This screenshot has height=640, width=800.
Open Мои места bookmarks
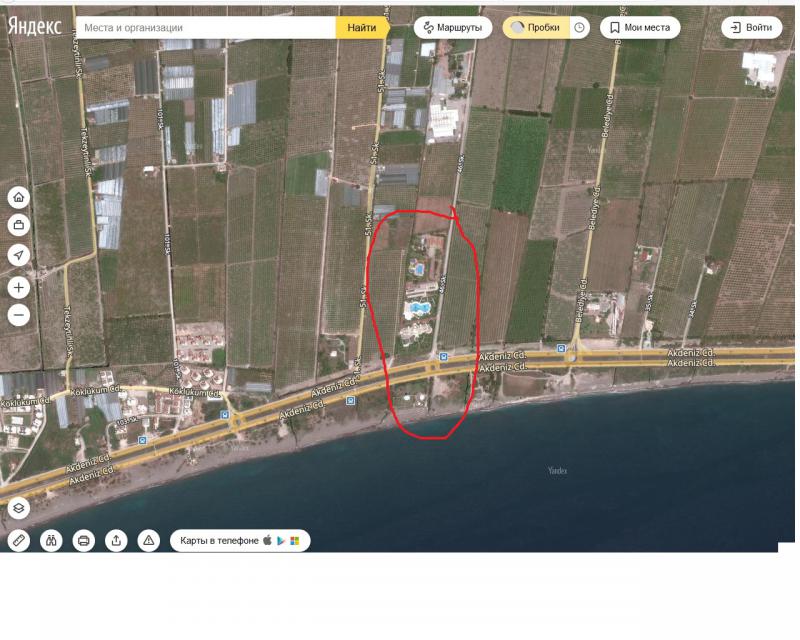640,28
